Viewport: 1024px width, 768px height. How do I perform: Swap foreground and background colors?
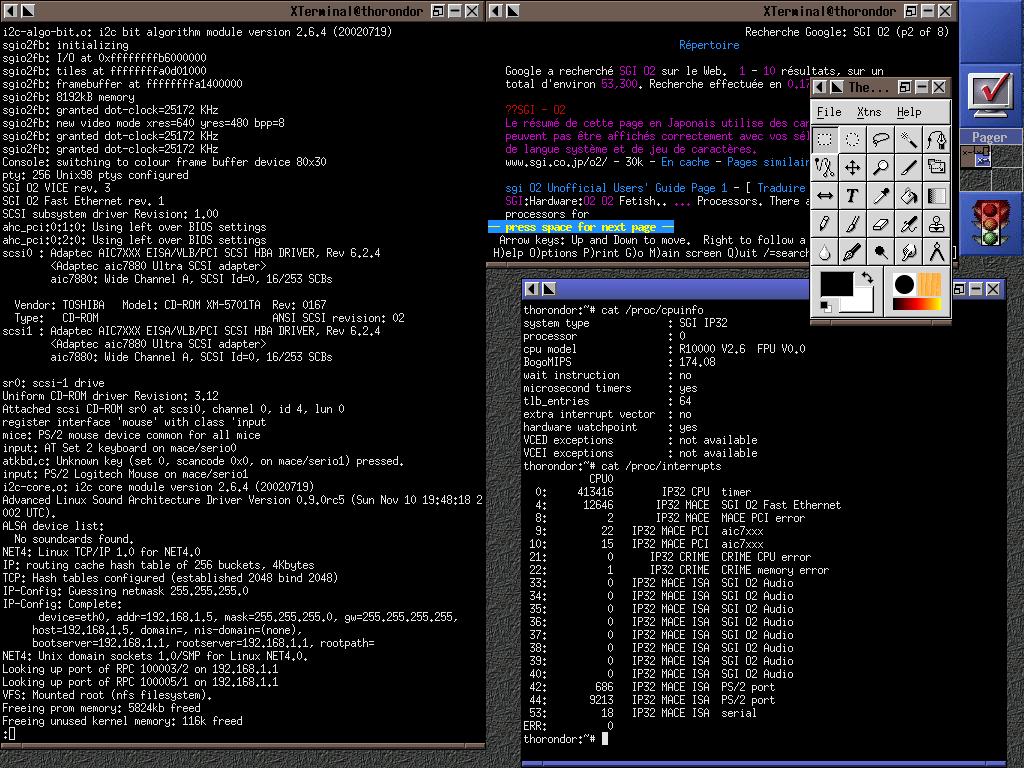pyautogui.click(x=866, y=277)
